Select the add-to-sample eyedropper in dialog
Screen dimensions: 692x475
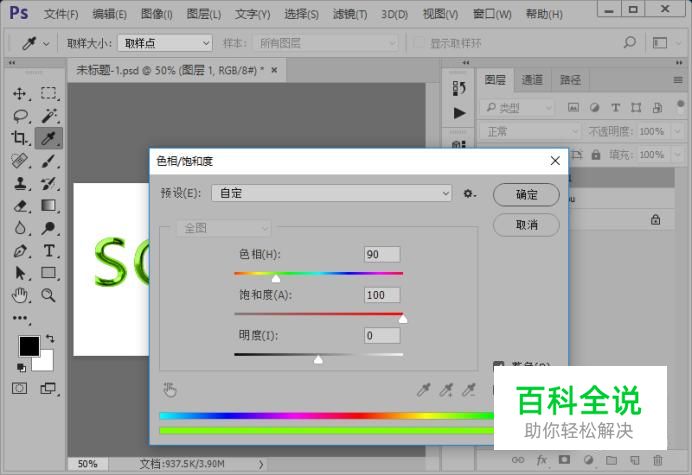pos(446,390)
